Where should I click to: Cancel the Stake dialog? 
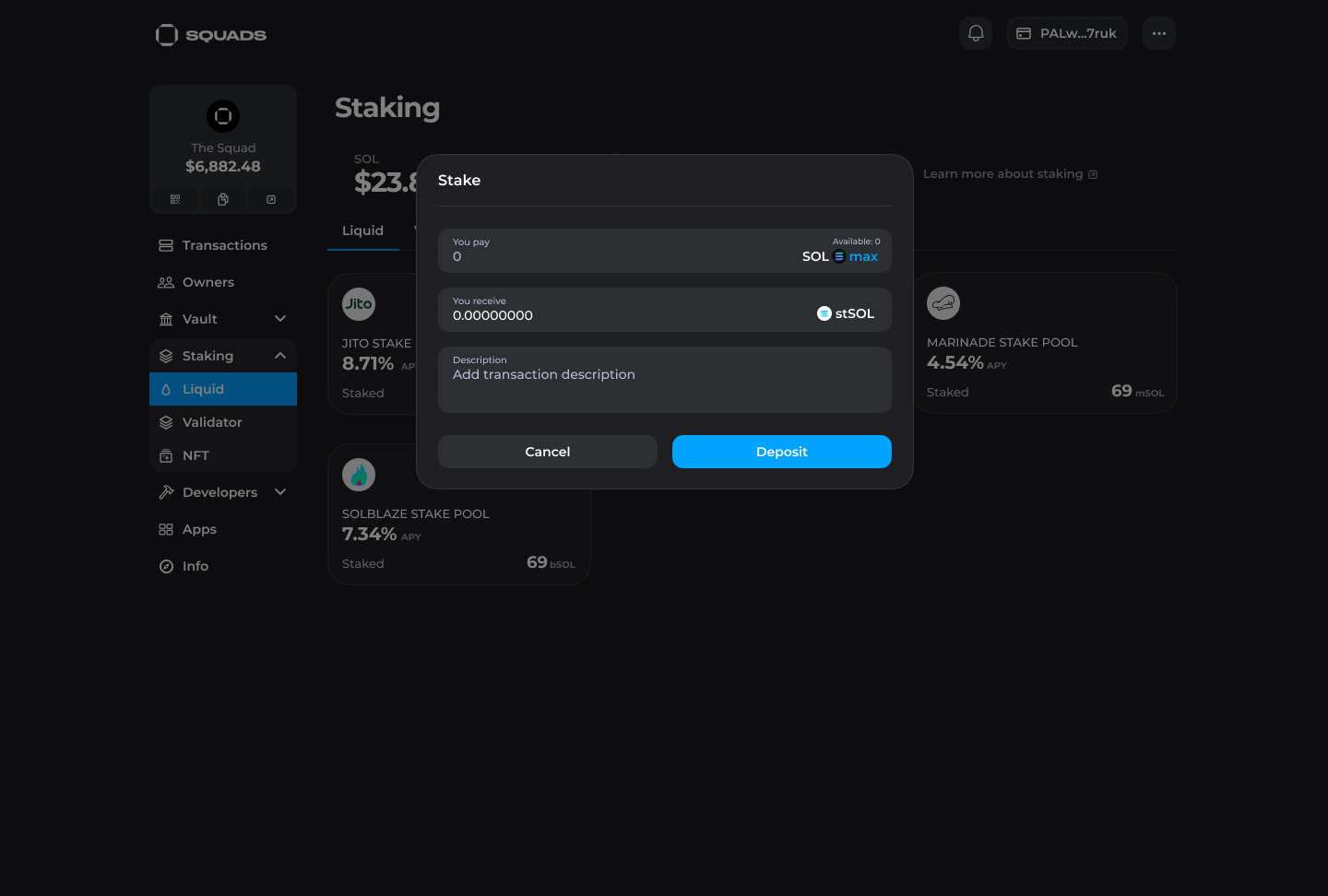click(547, 452)
